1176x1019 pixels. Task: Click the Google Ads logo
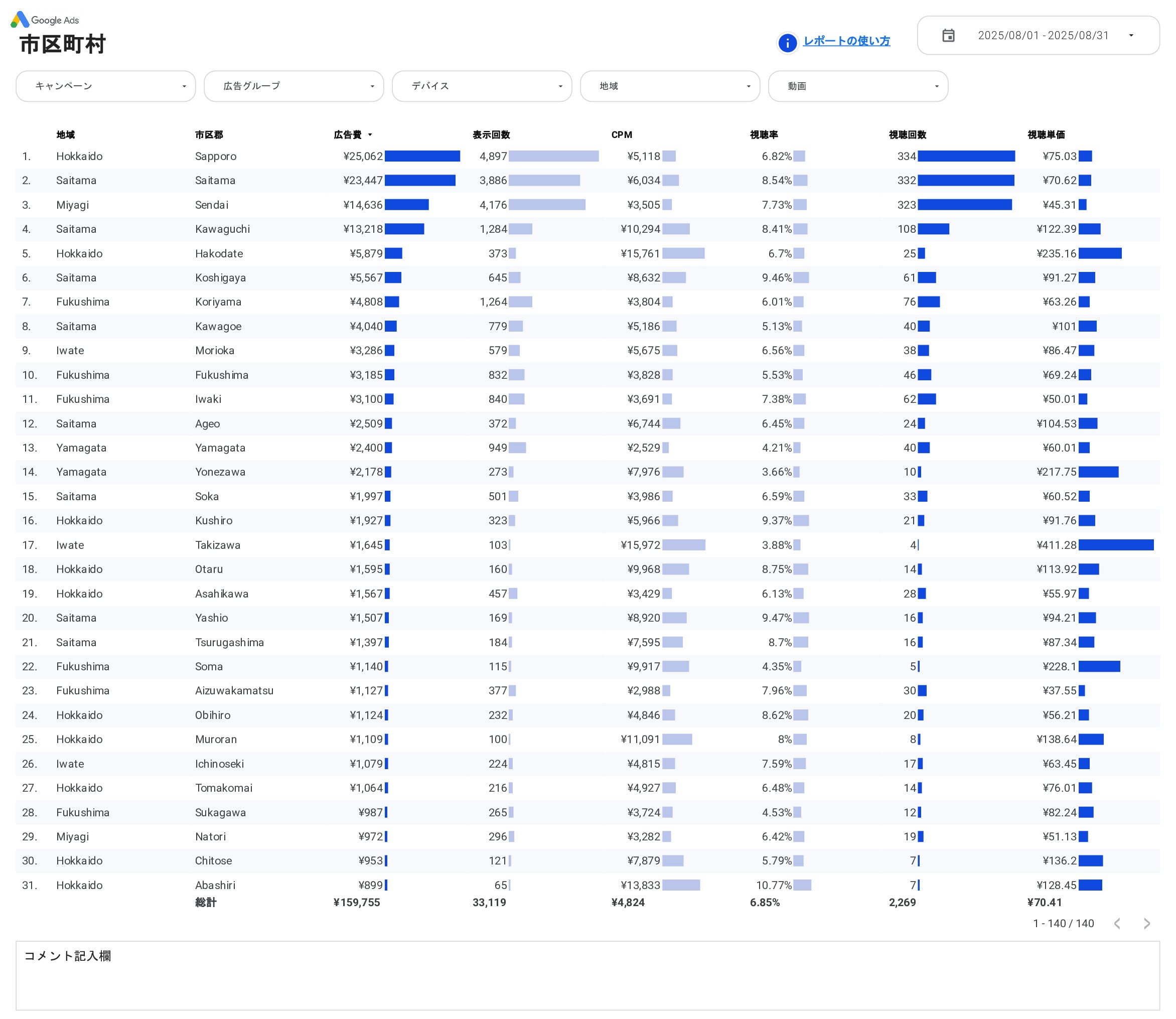click(44, 20)
